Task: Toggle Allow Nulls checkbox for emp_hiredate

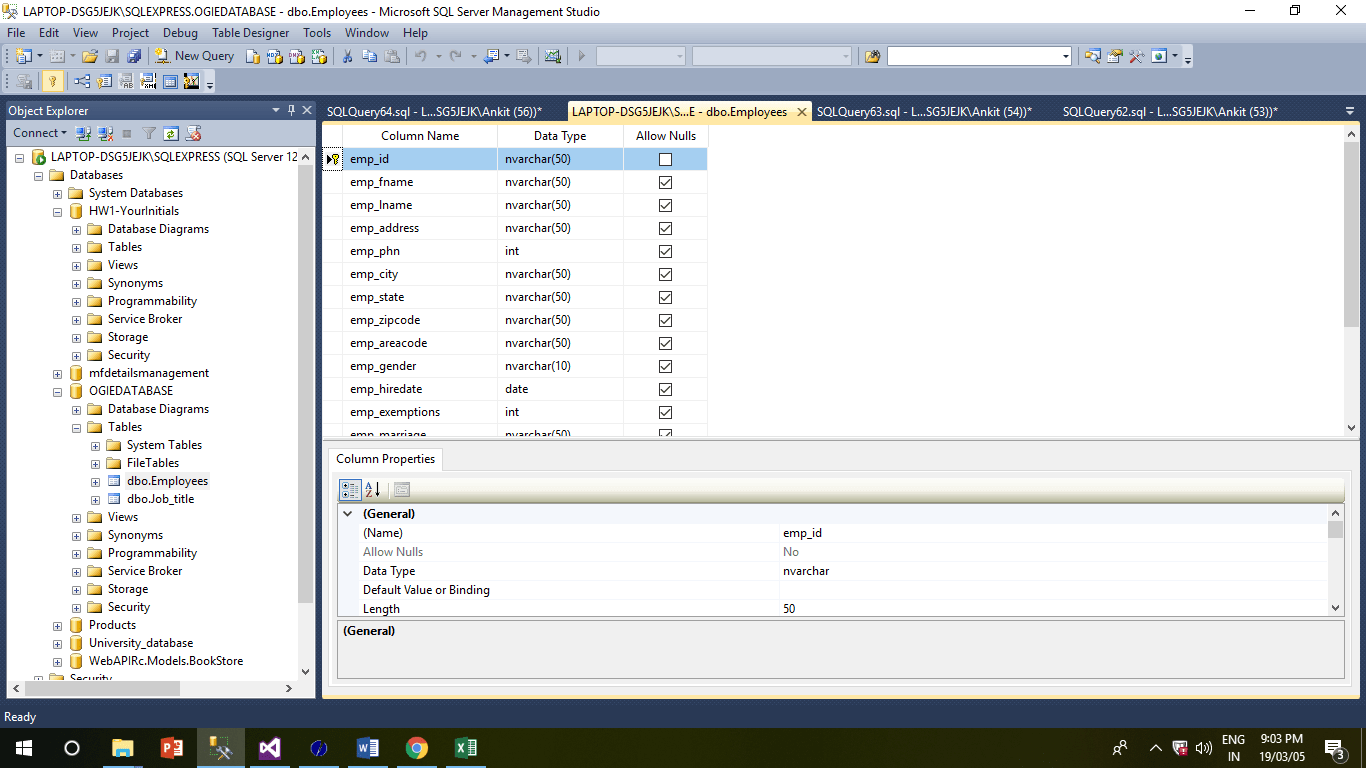Action: coord(665,389)
